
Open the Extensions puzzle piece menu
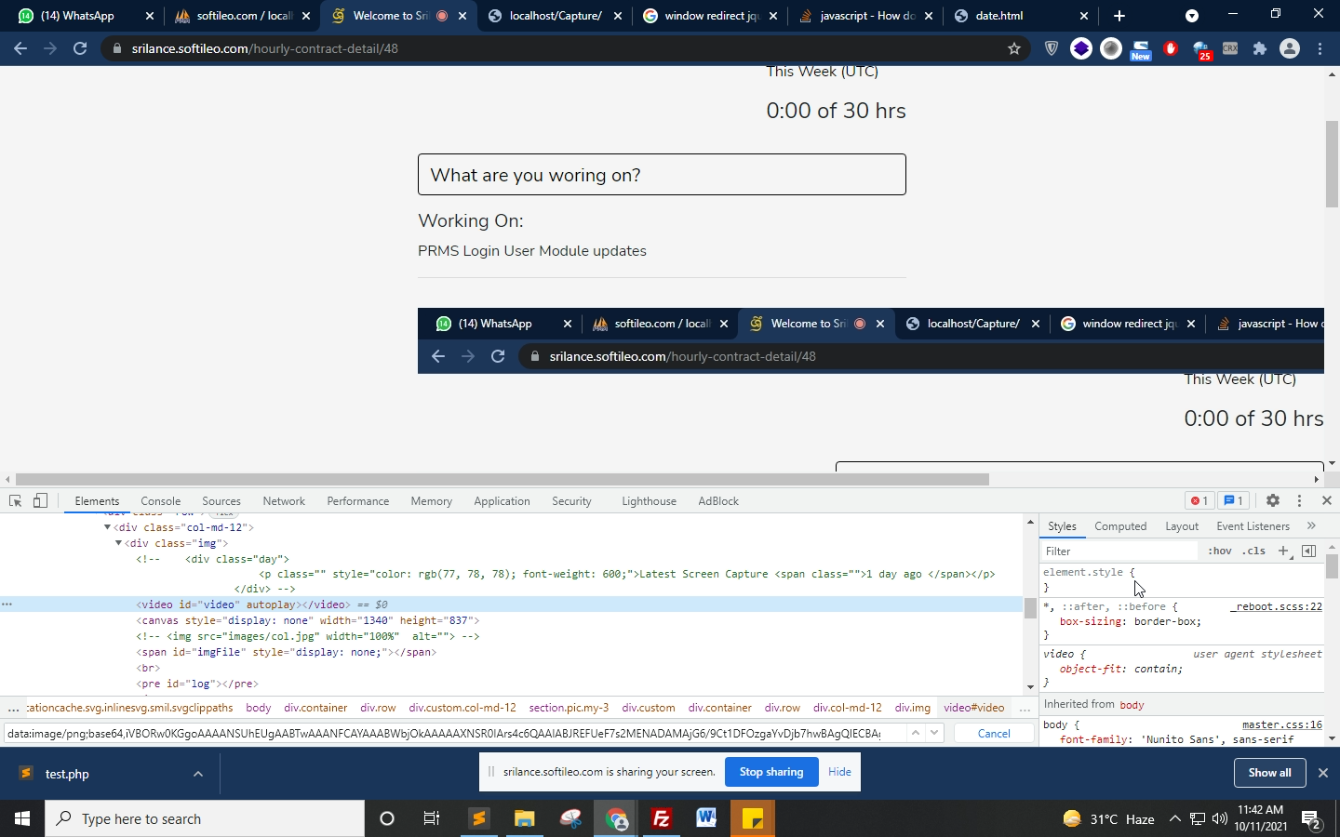tap(1260, 48)
